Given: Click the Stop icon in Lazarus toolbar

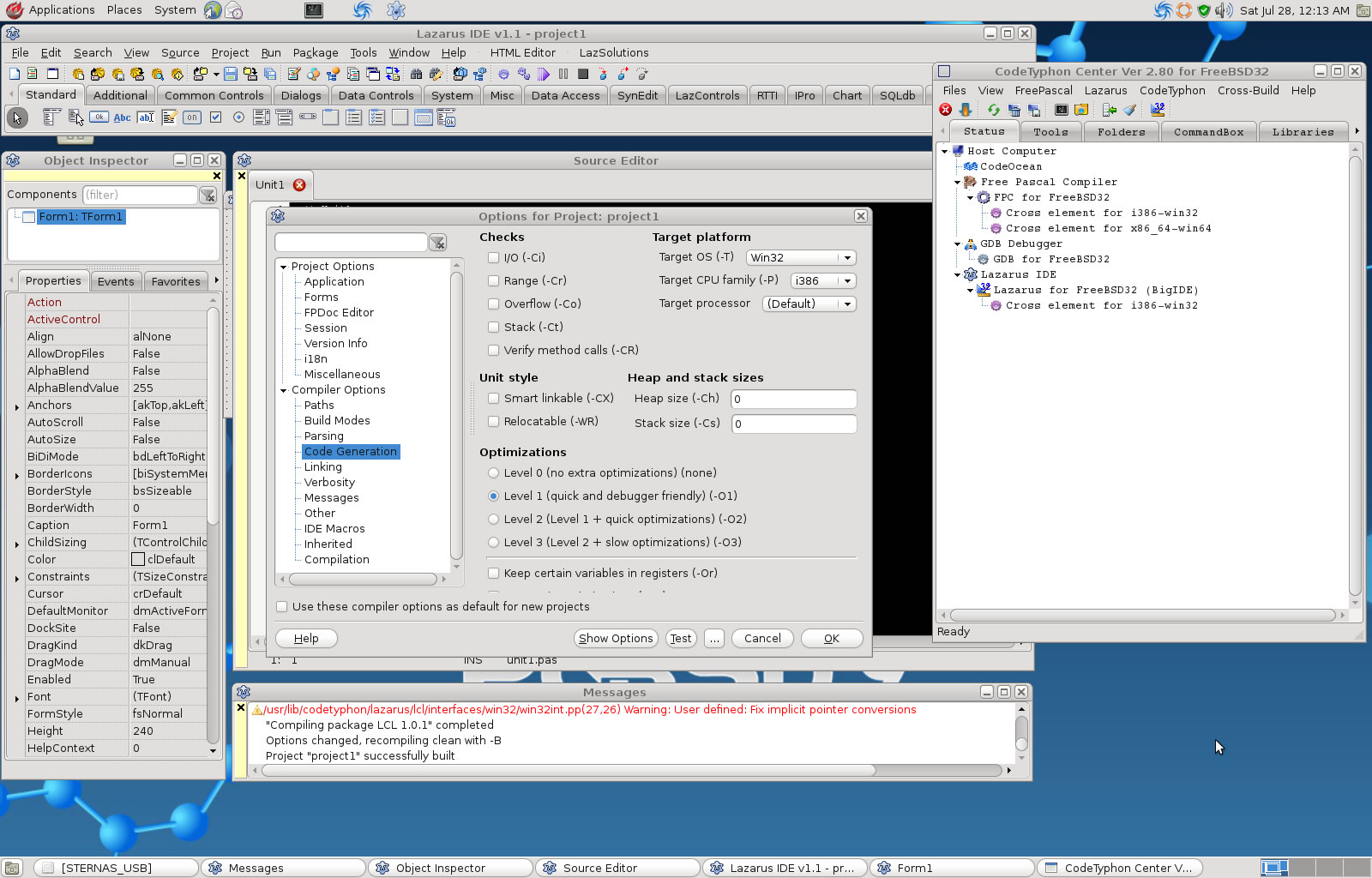Looking at the screenshot, I should coord(583,74).
